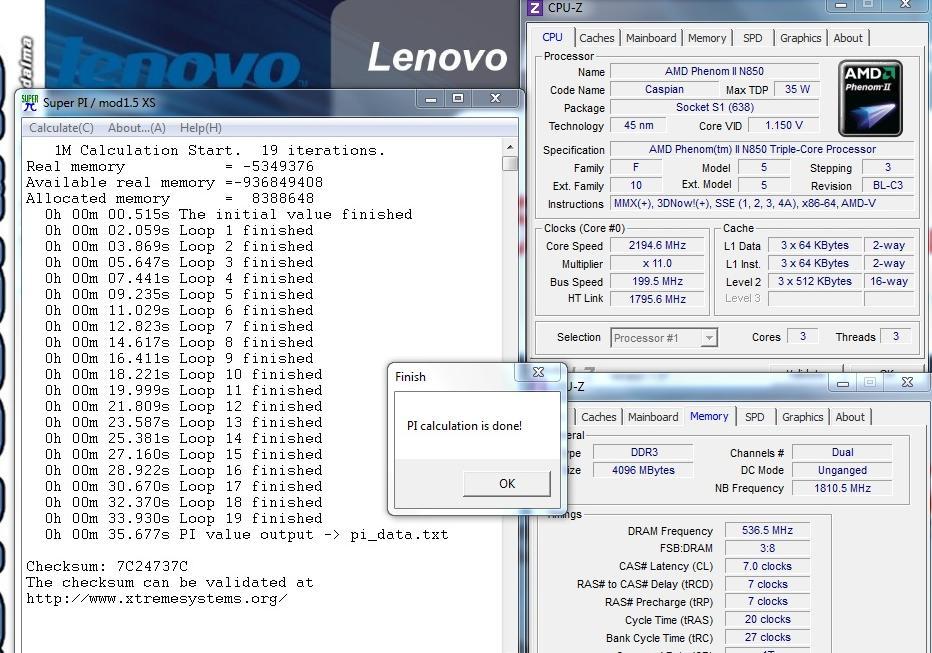Click the Super PI vertical scrollbar thumb
932x653 pixels.
click(509, 163)
